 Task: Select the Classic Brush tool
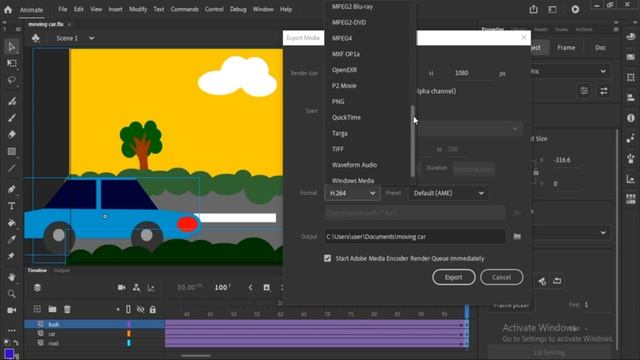click(x=11, y=118)
